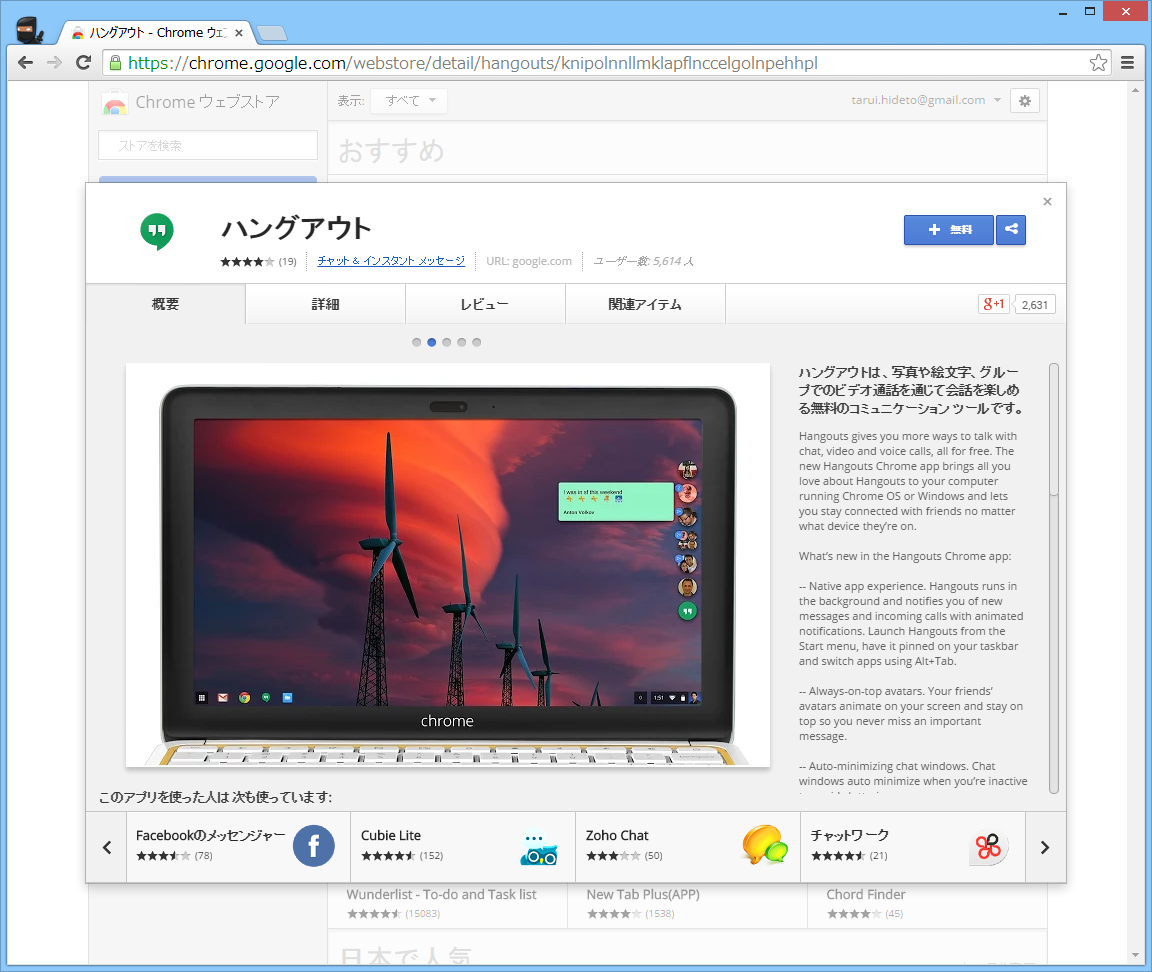Open the 関連アイテム tab
This screenshot has height=972, width=1152.
pos(645,303)
